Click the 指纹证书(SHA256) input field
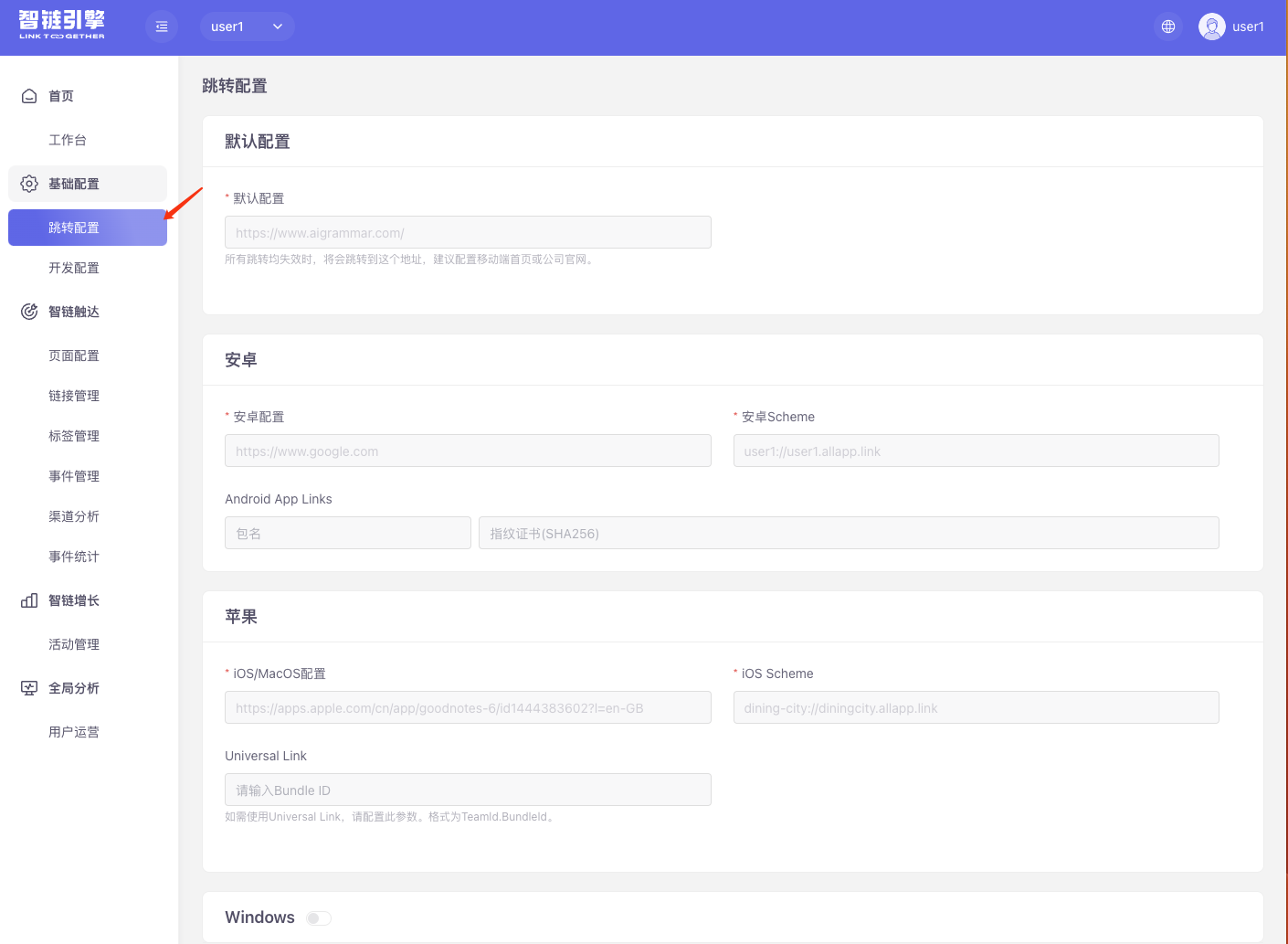The height and width of the screenshot is (944, 1288). pos(848,533)
